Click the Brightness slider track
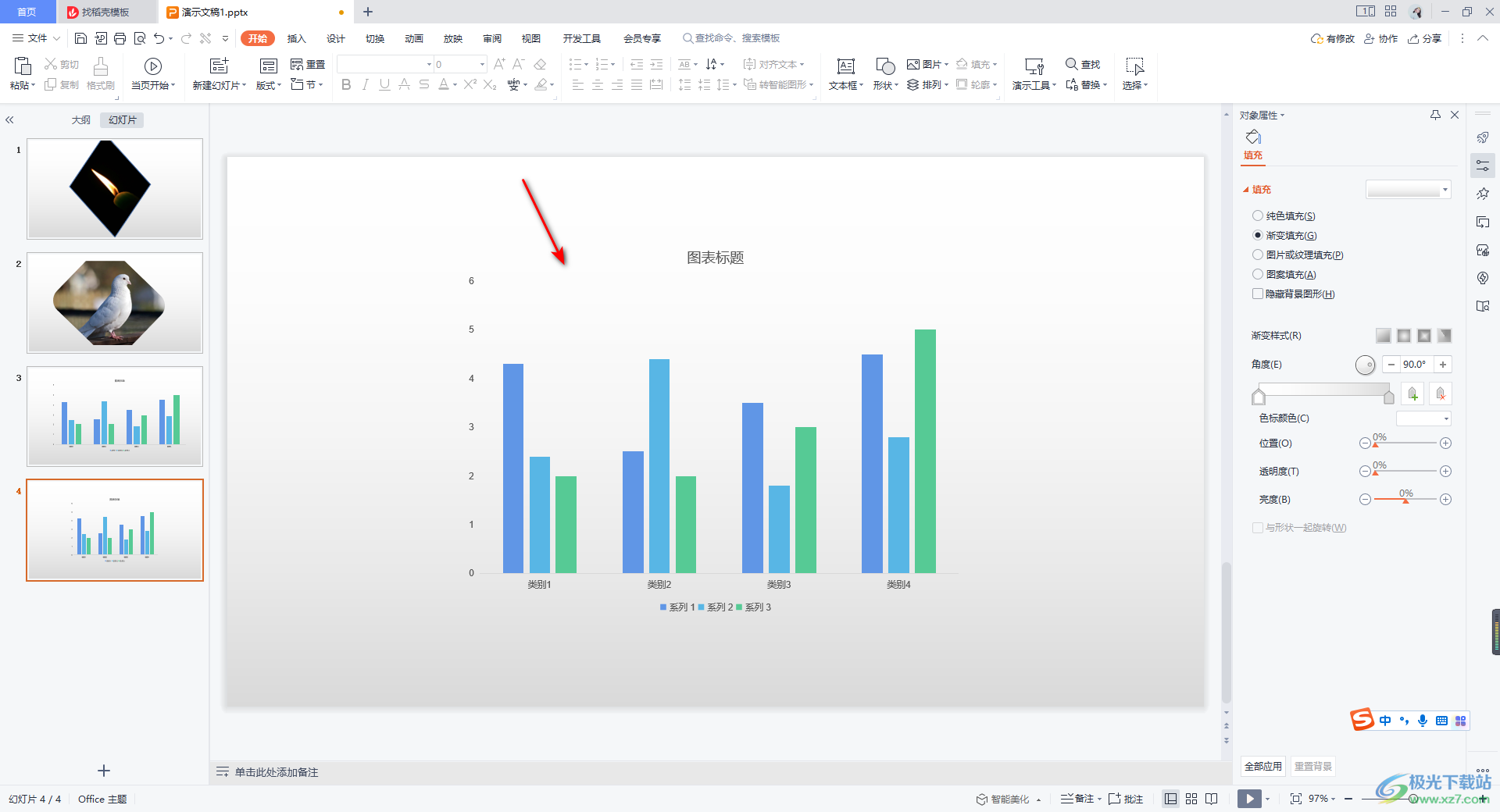Screen dimensions: 1500x812 pyautogui.click(x=1405, y=499)
